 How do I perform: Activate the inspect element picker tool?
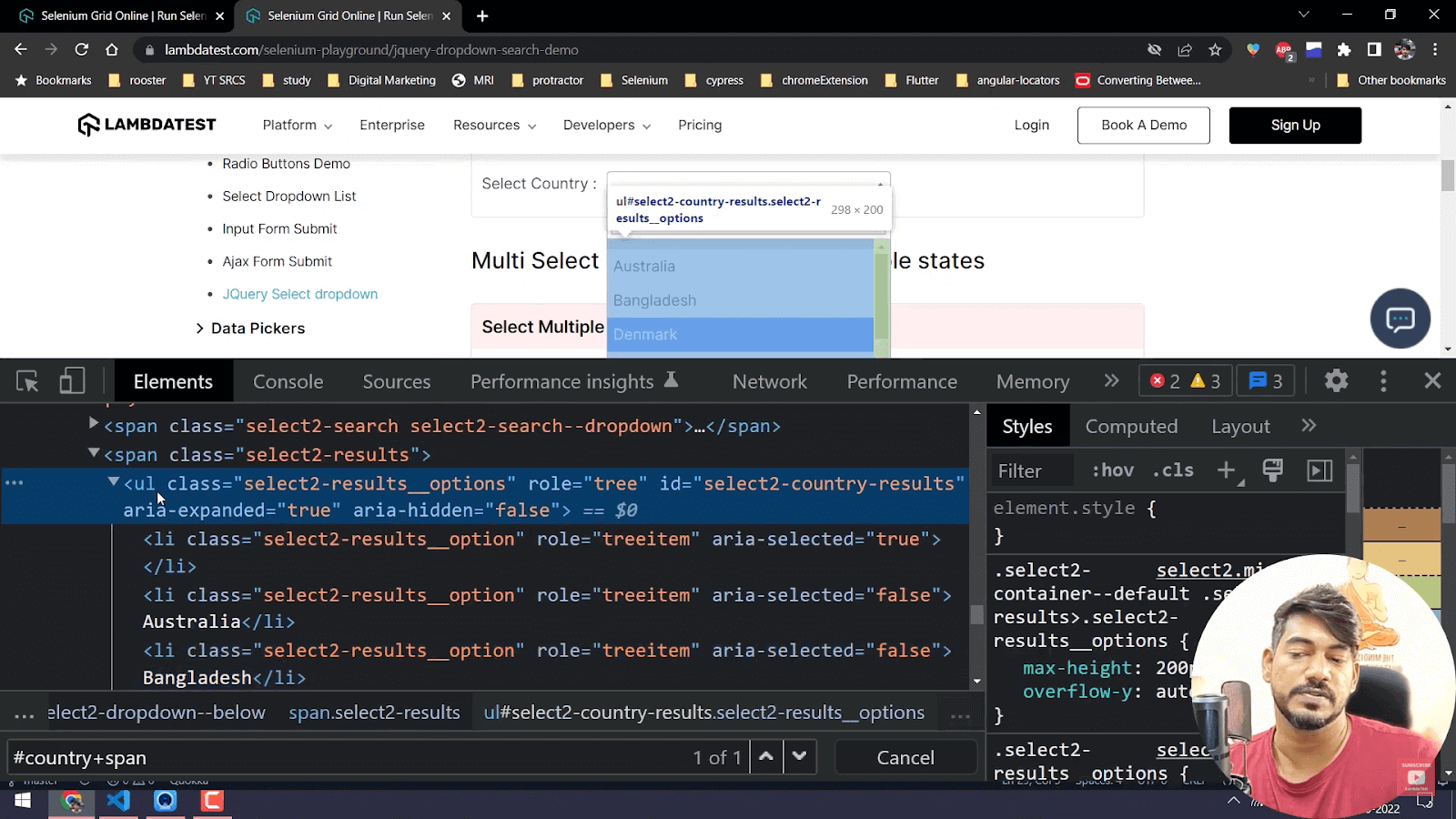click(x=27, y=381)
